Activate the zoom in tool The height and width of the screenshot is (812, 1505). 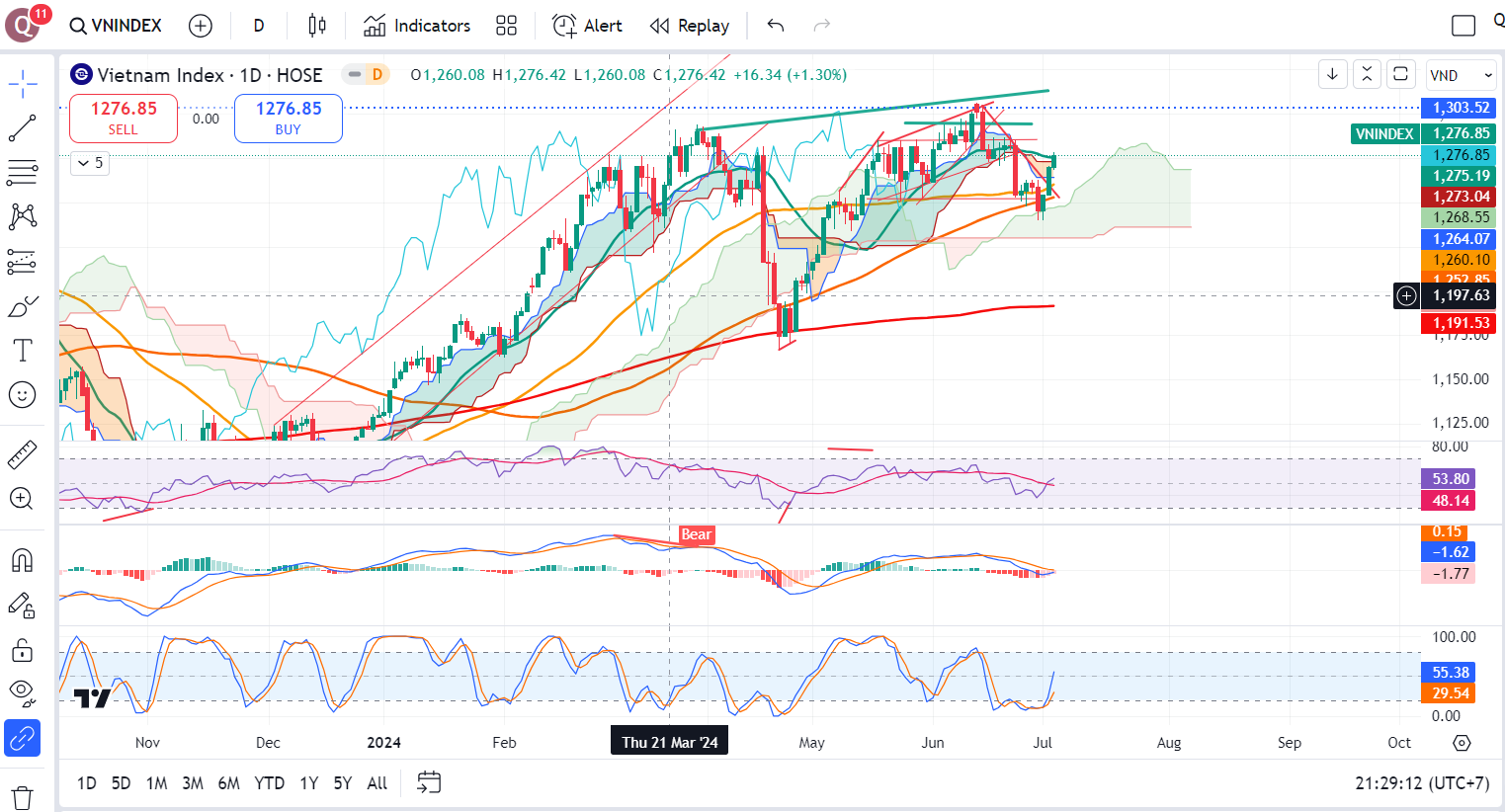pyautogui.click(x=22, y=499)
